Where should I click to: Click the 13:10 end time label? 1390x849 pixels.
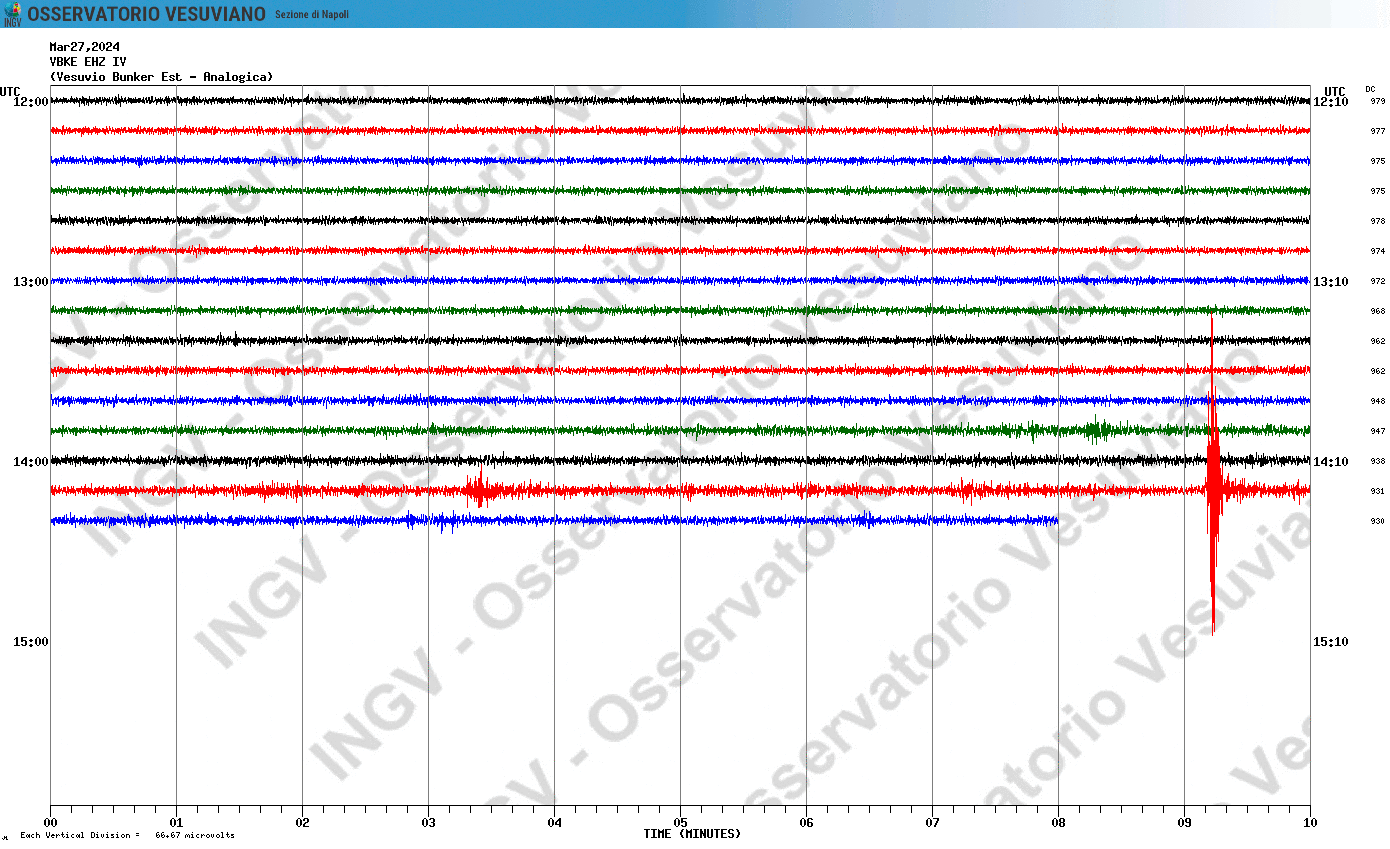click(1331, 281)
